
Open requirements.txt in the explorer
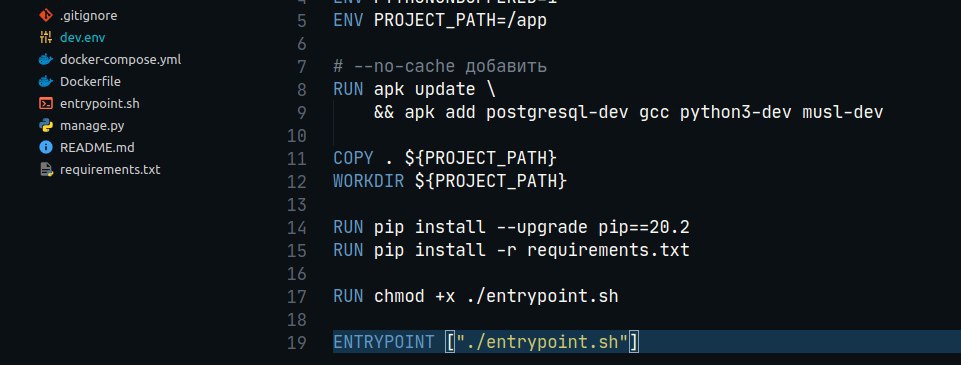click(110, 170)
